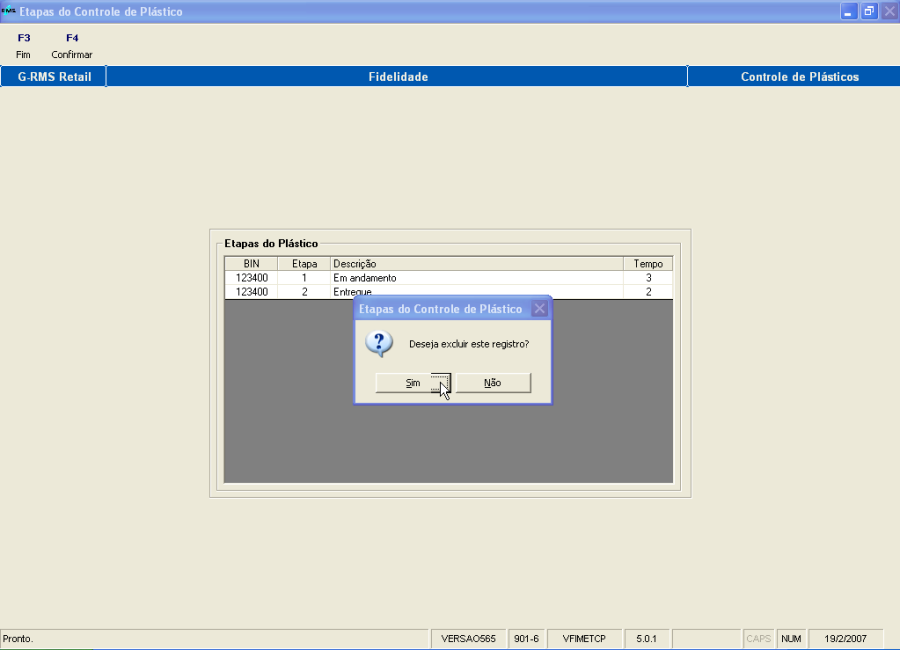Click 901-6 in the status bar
The height and width of the screenshot is (650, 900).
click(526, 639)
